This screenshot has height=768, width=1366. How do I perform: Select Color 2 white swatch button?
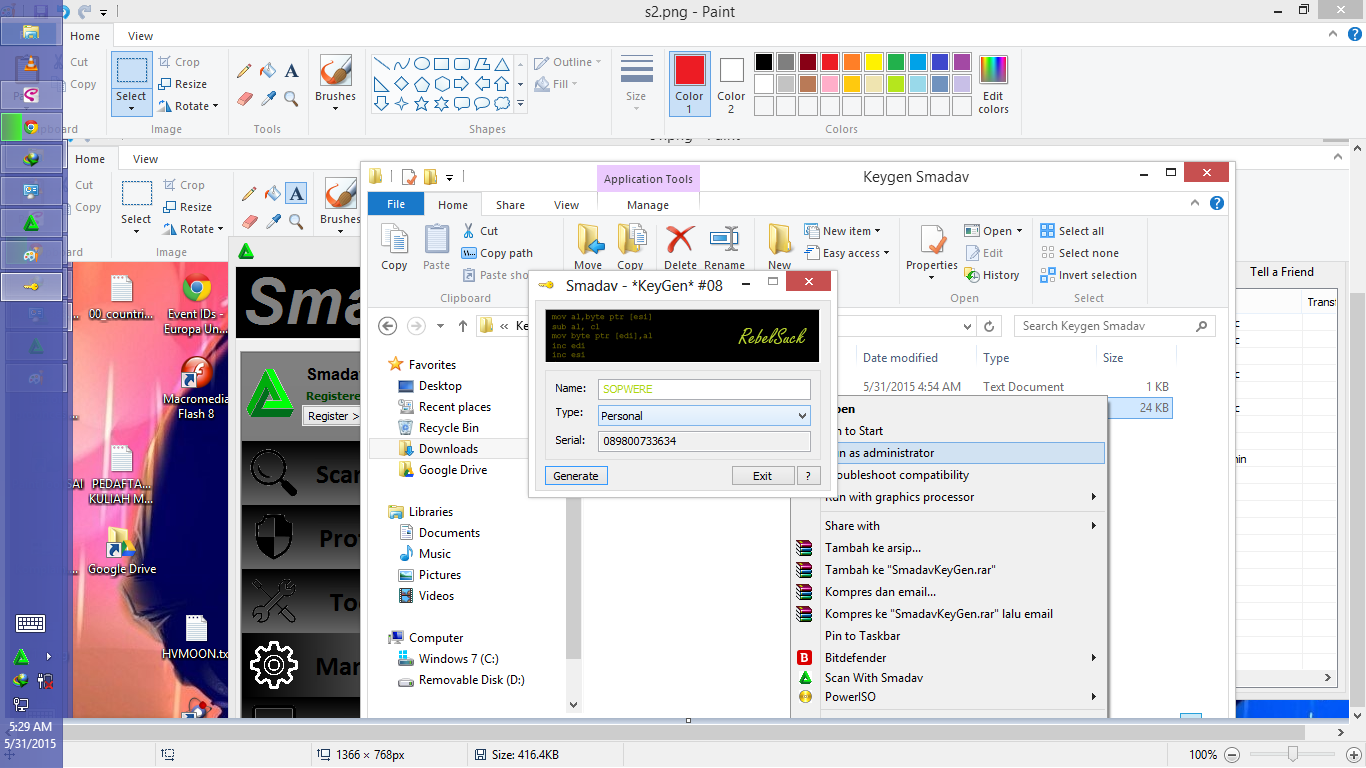pos(731,84)
